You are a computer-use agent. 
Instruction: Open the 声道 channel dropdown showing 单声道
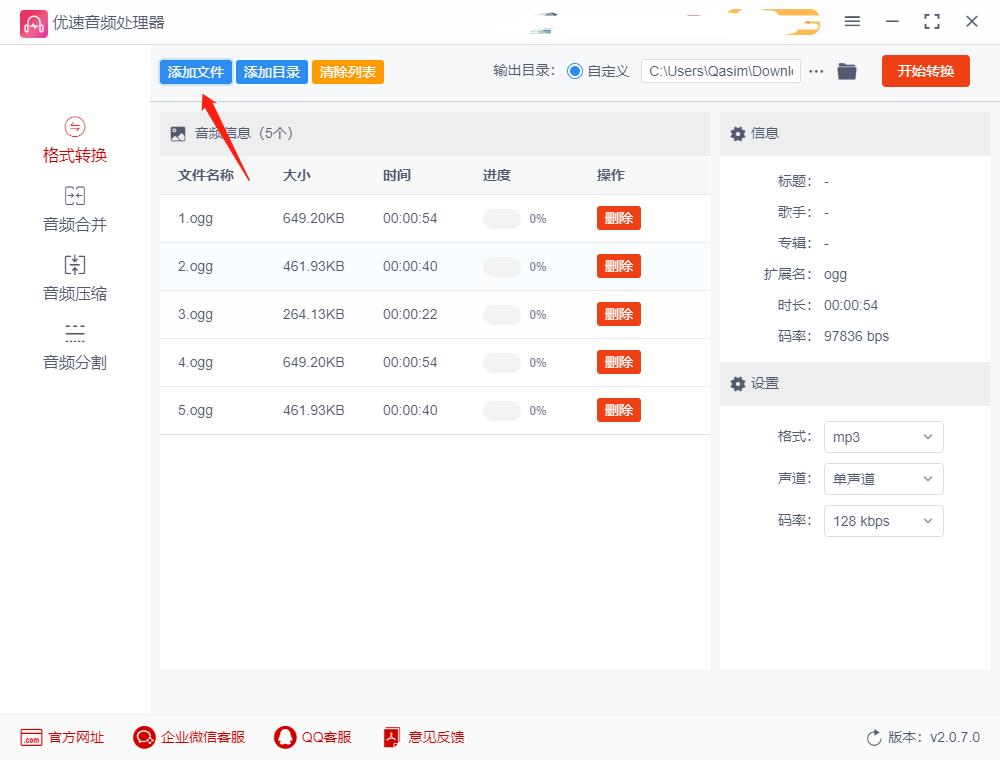coord(883,479)
